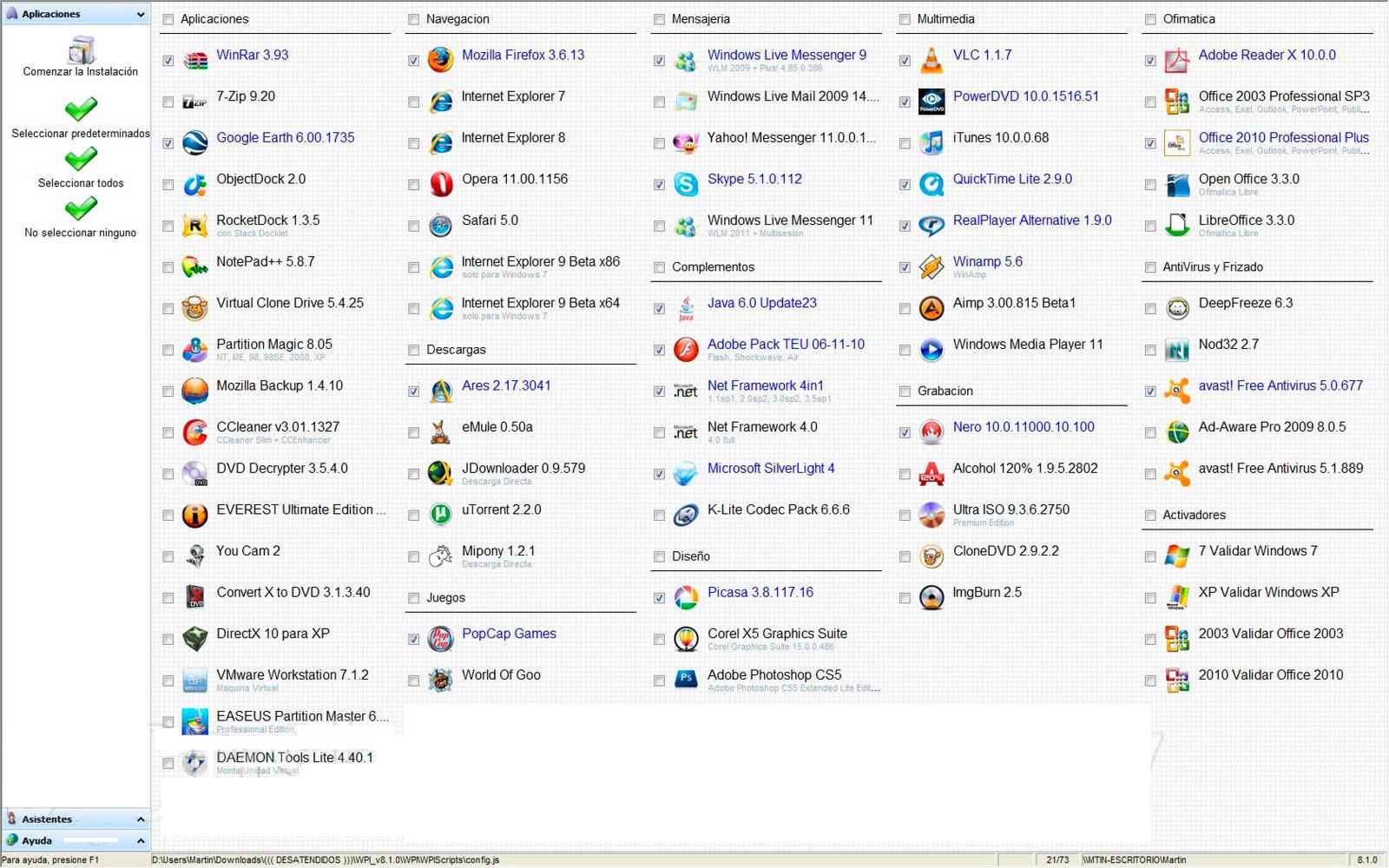
Task: Click the 21/73 counter in status bar
Action: click(x=1057, y=860)
